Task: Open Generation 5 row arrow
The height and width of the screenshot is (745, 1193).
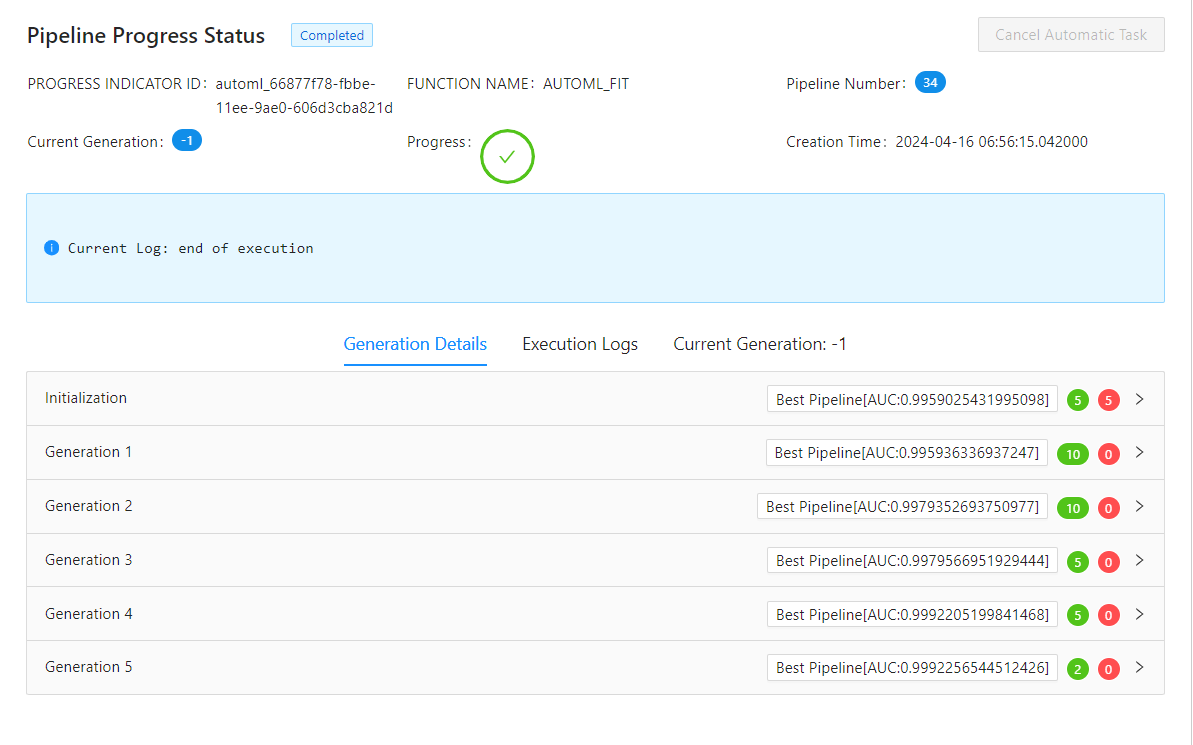Action: click(1139, 668)
